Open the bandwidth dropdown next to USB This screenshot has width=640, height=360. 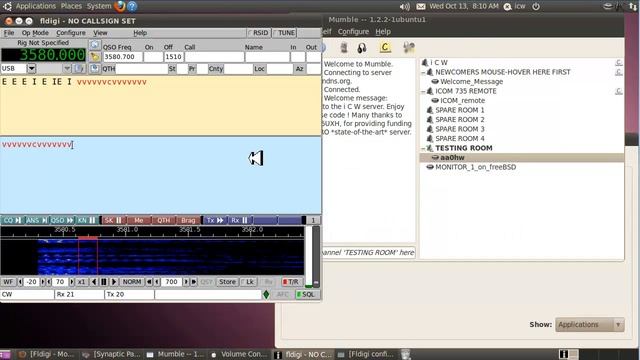[x=67, y=69]
